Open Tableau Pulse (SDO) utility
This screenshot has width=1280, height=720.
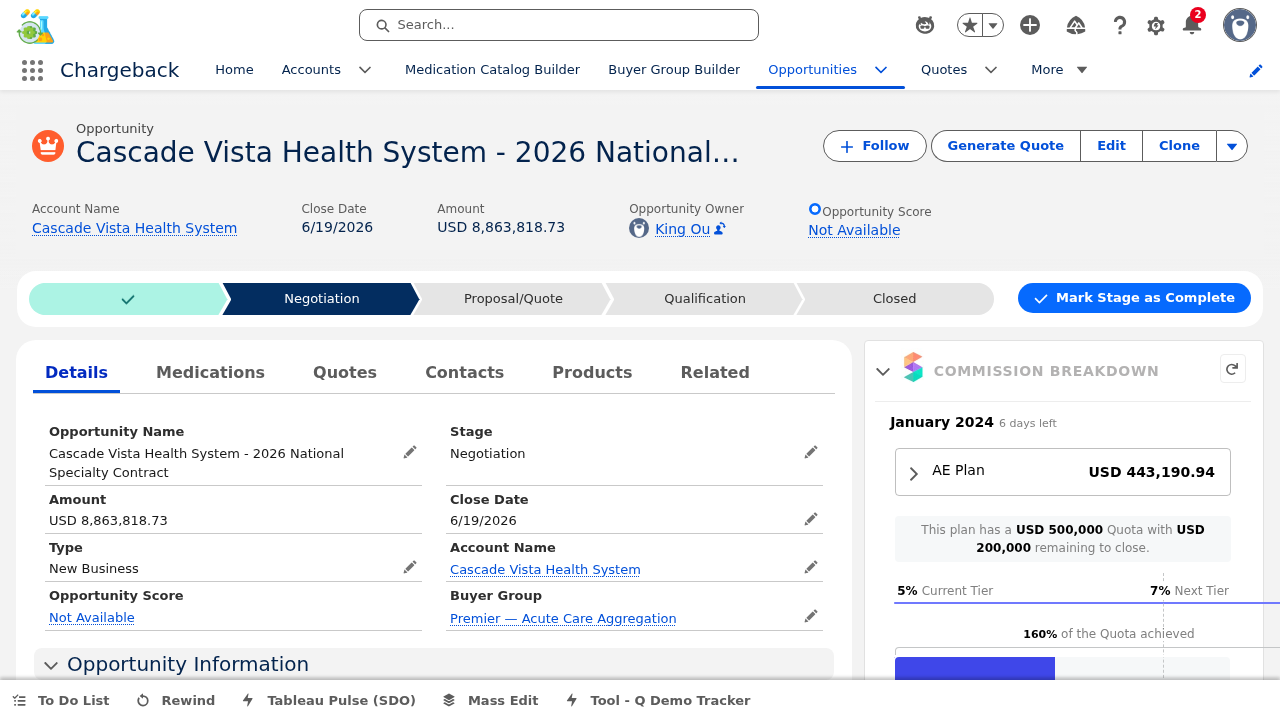point(329,701)
